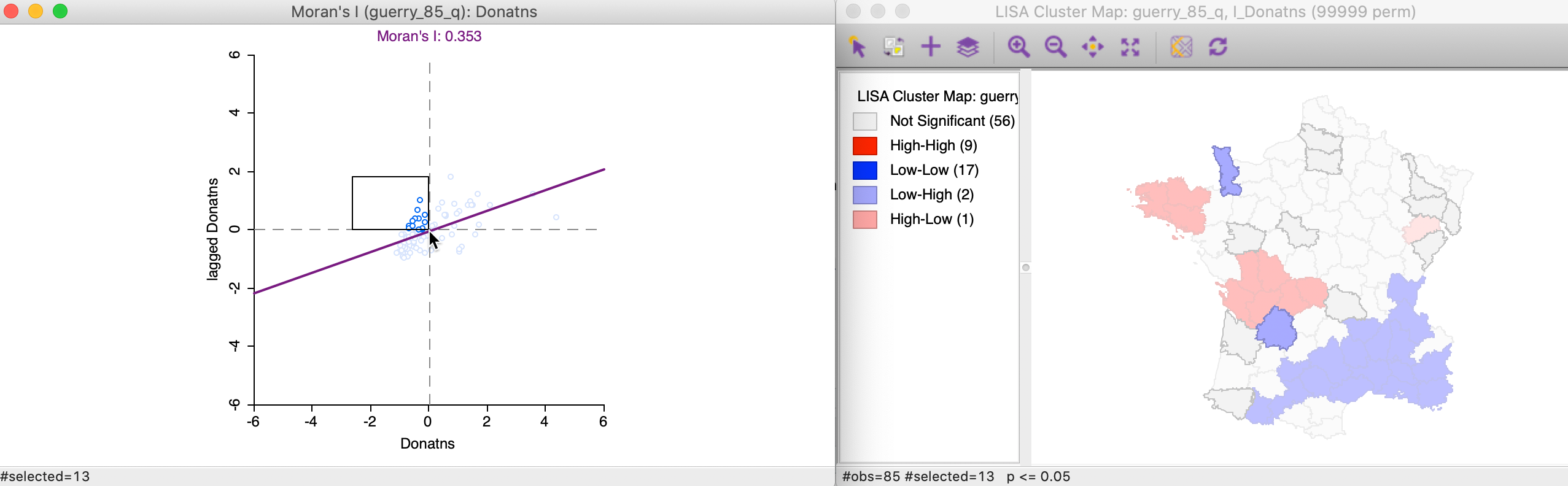Click the Not Significant grey legend swatch
1568x486 pixels.
(x=864, y=121)
